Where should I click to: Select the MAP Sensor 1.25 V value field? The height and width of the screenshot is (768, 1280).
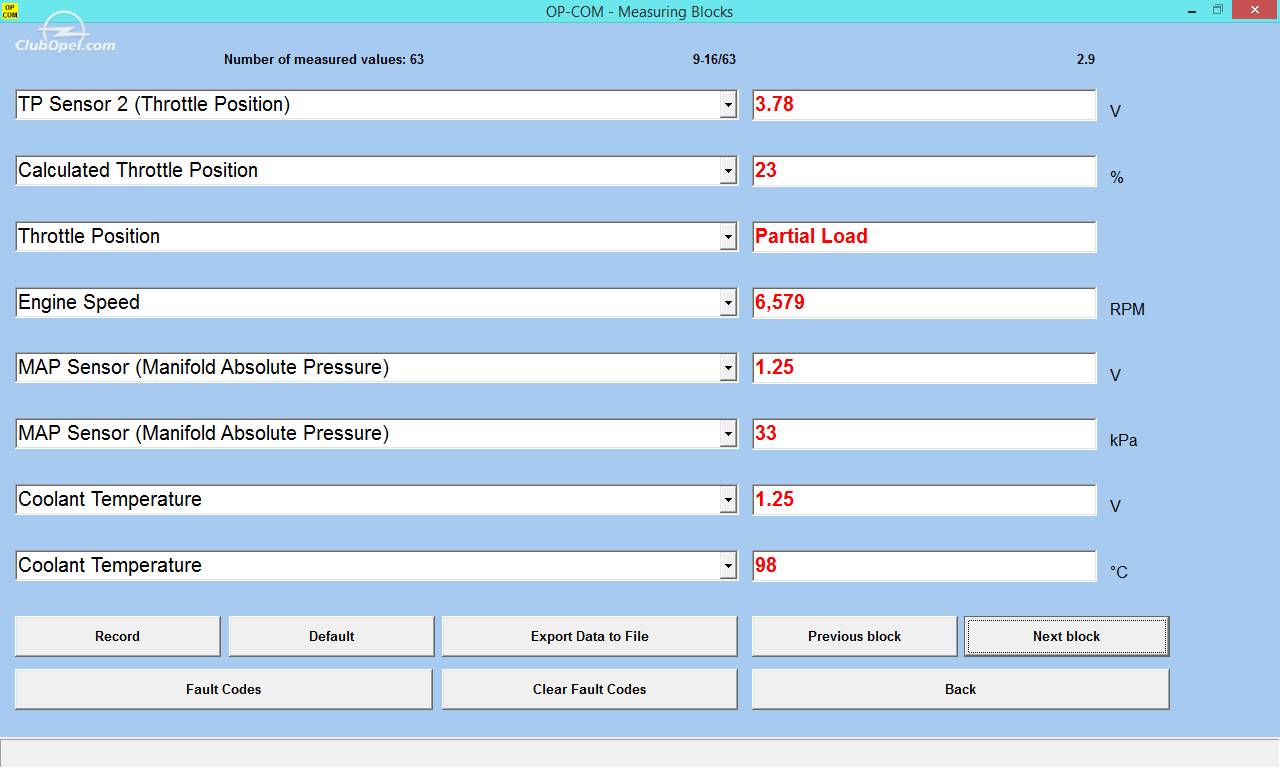(924, 368)
